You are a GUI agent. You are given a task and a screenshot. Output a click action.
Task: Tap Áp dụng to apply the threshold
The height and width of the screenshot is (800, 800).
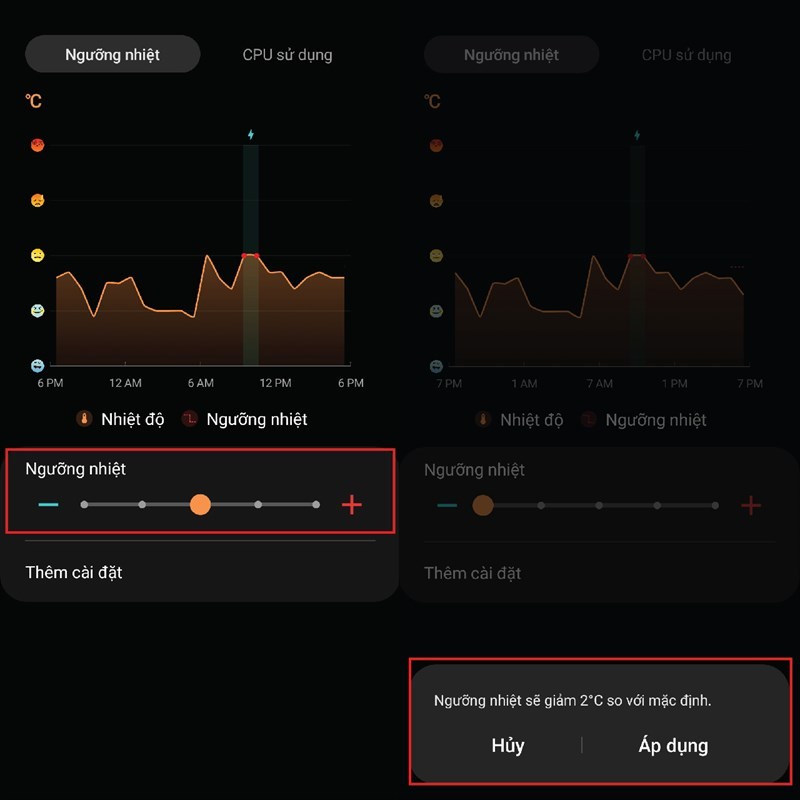point(673,745)
